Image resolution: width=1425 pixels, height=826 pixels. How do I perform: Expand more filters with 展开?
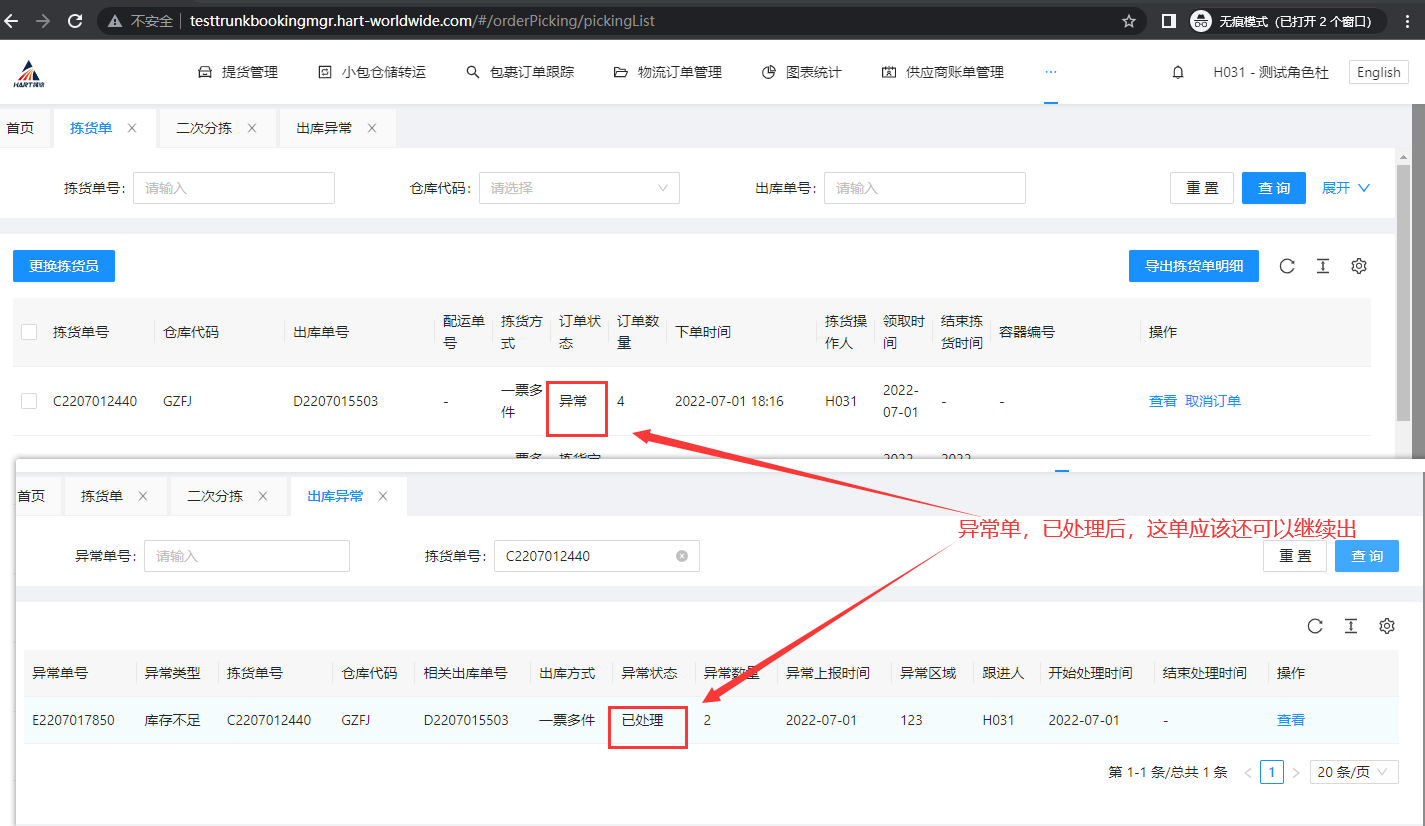click(1346, 188)
